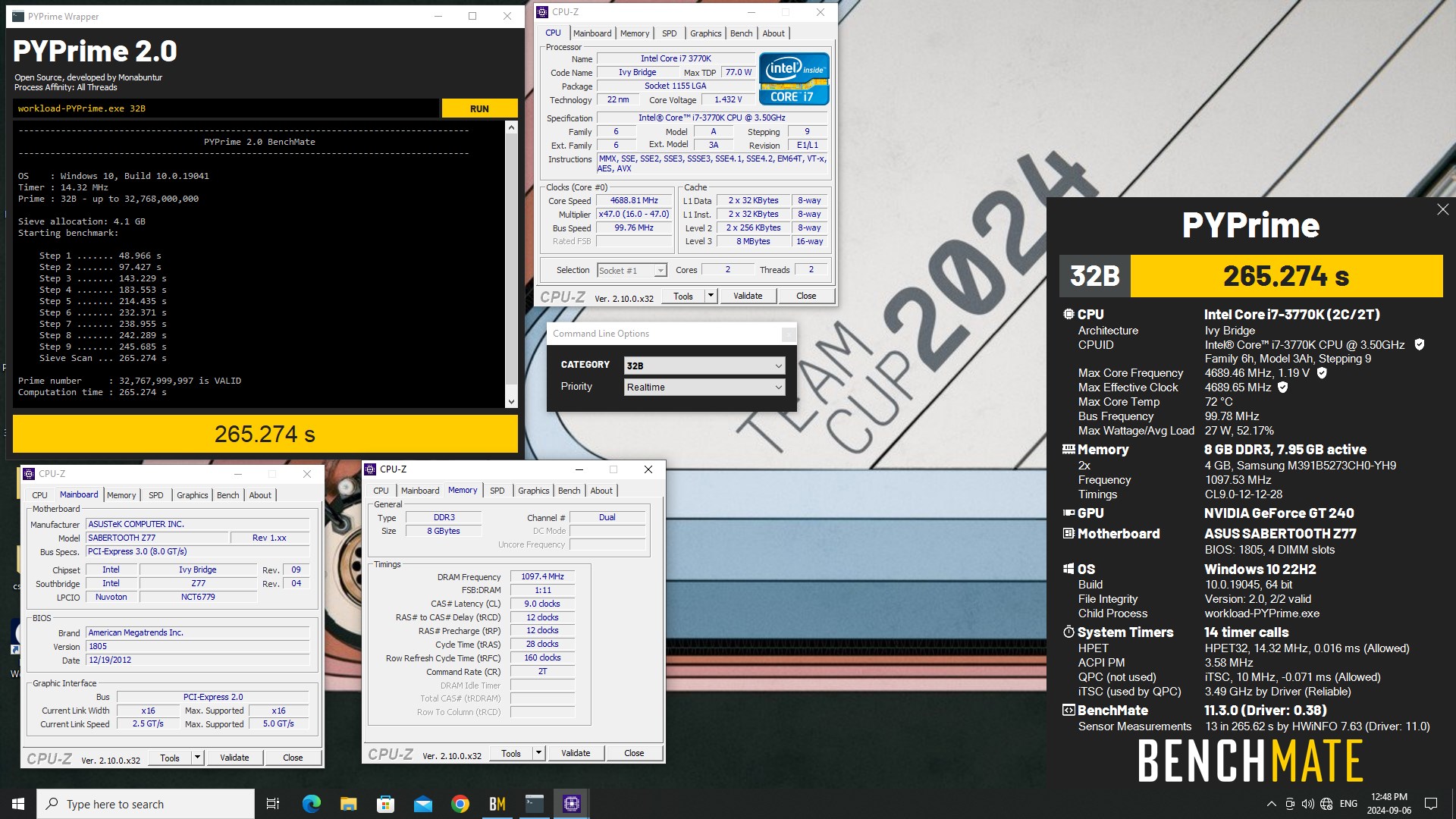Click the GPU card icon in BenchMate panel
Image resolution: width=1456 pixels, height=819 pixels.
pyautogui.click(x=1068, y=513)
